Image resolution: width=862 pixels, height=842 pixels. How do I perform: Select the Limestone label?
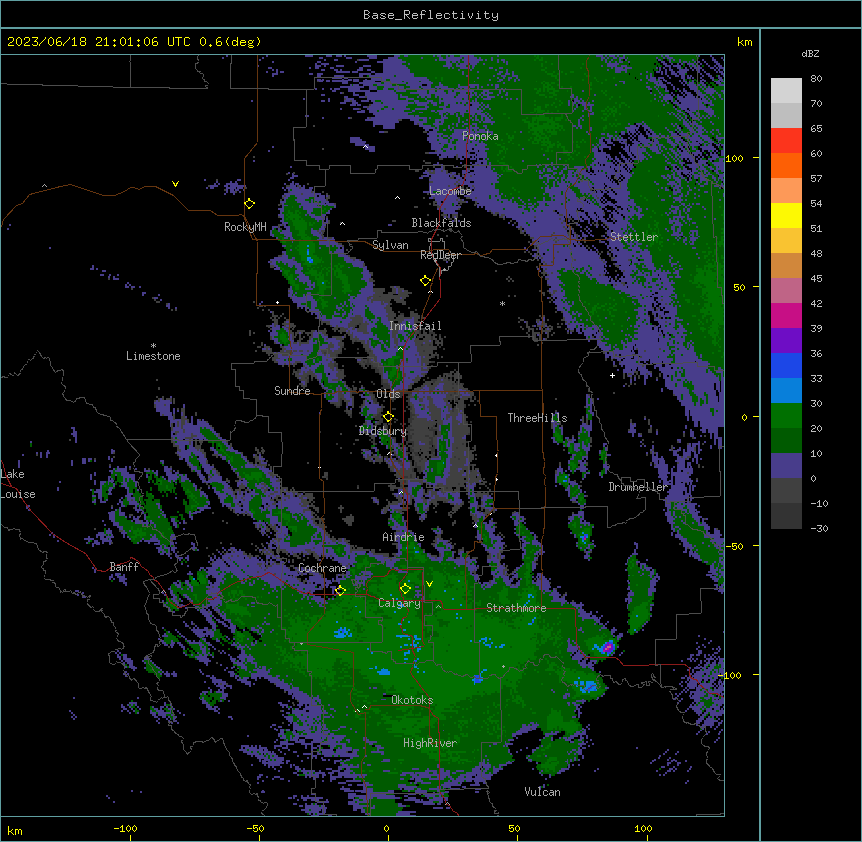coord(153,356)
